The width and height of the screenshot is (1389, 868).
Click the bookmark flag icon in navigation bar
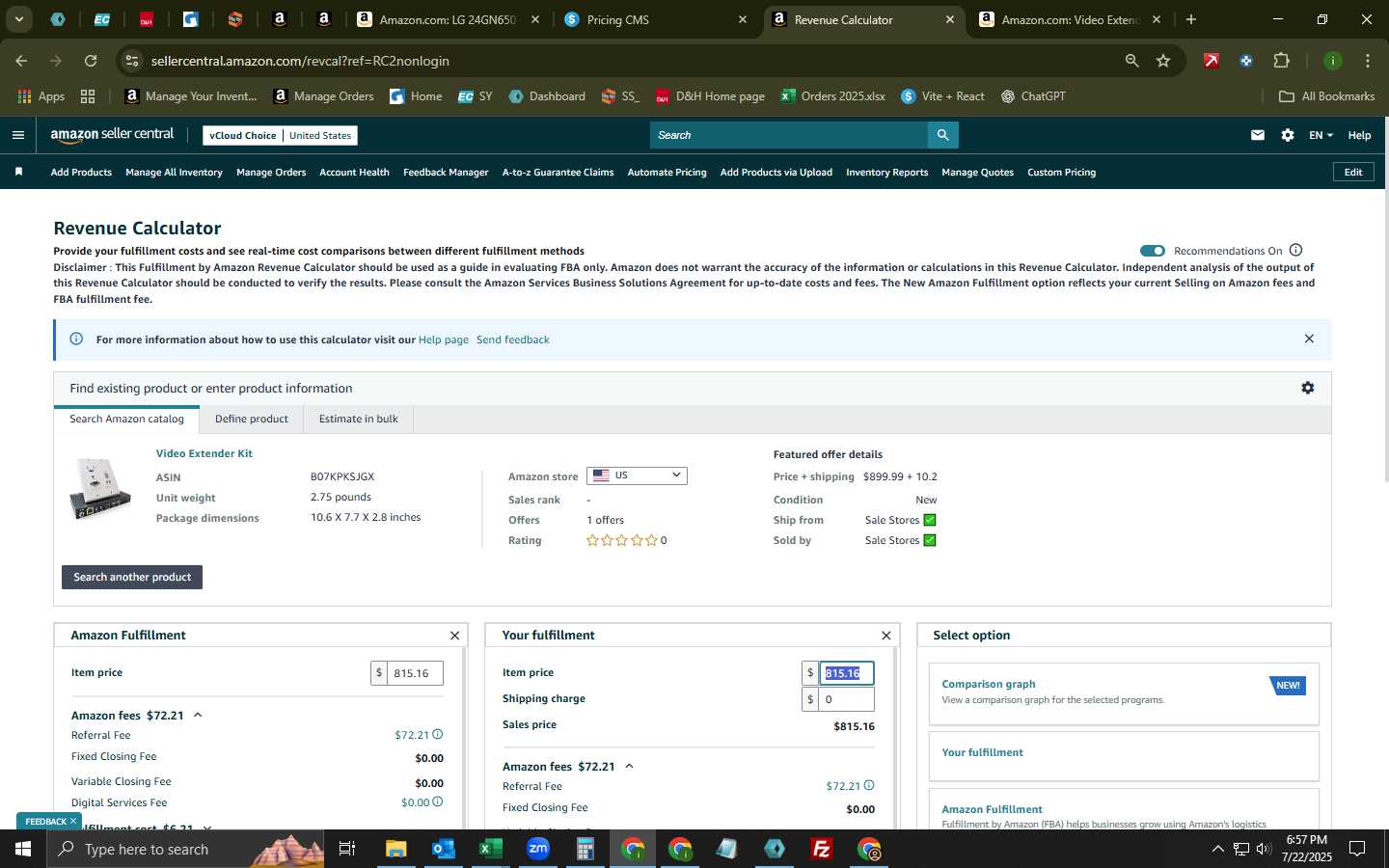pos(18,172)
